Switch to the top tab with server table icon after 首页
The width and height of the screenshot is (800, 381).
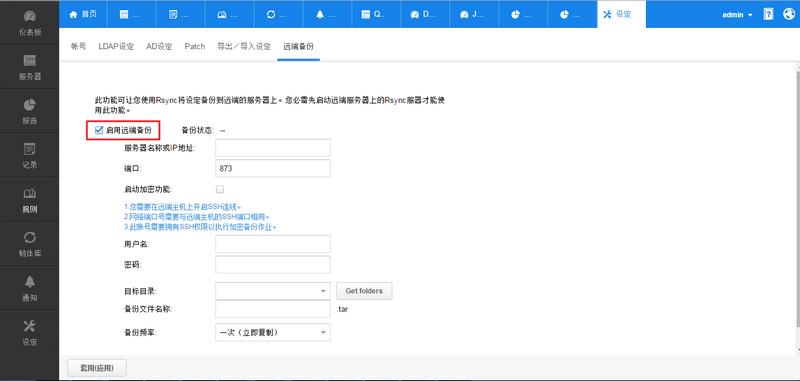(132, 14)
